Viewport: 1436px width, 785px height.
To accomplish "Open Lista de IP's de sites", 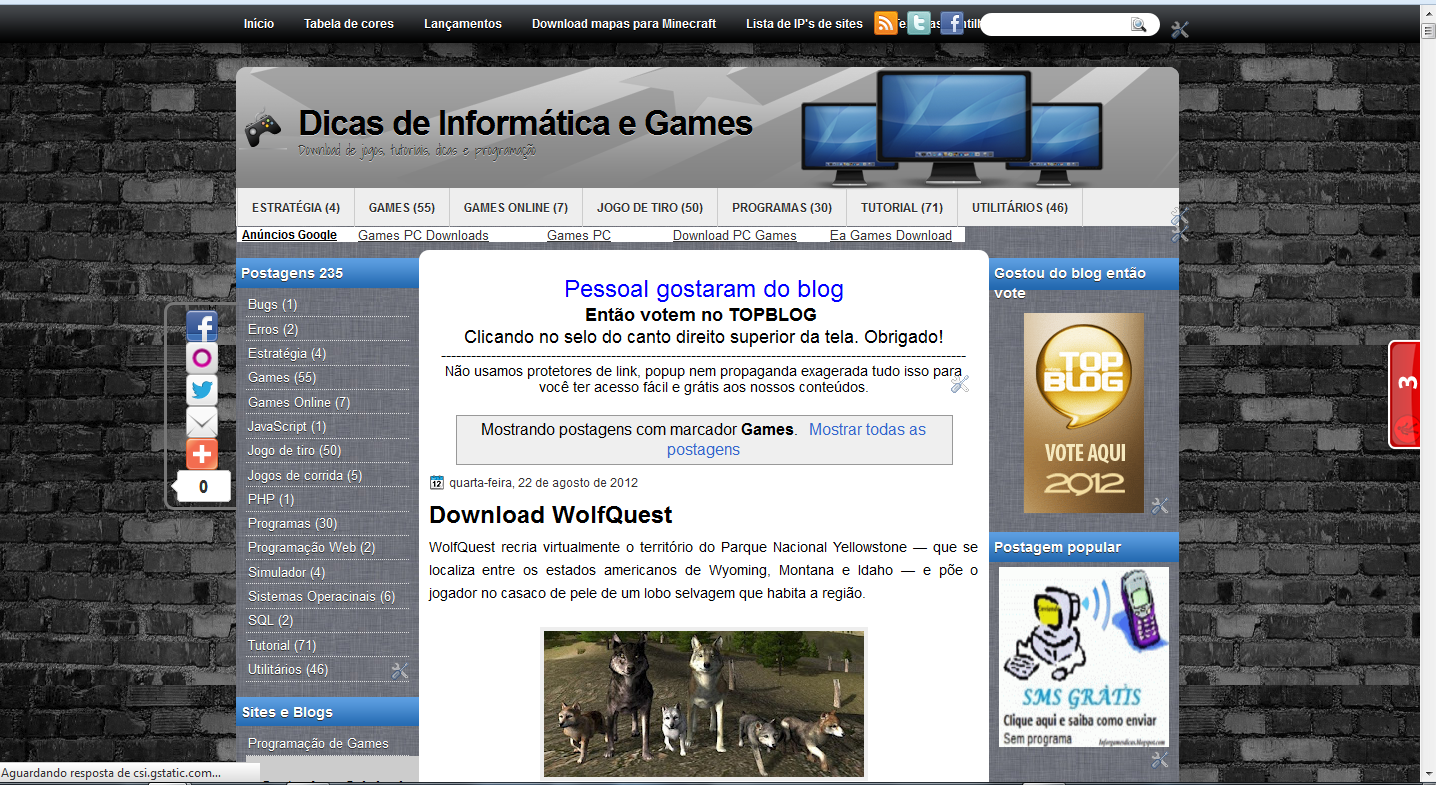I will click(x=804, y=24).
